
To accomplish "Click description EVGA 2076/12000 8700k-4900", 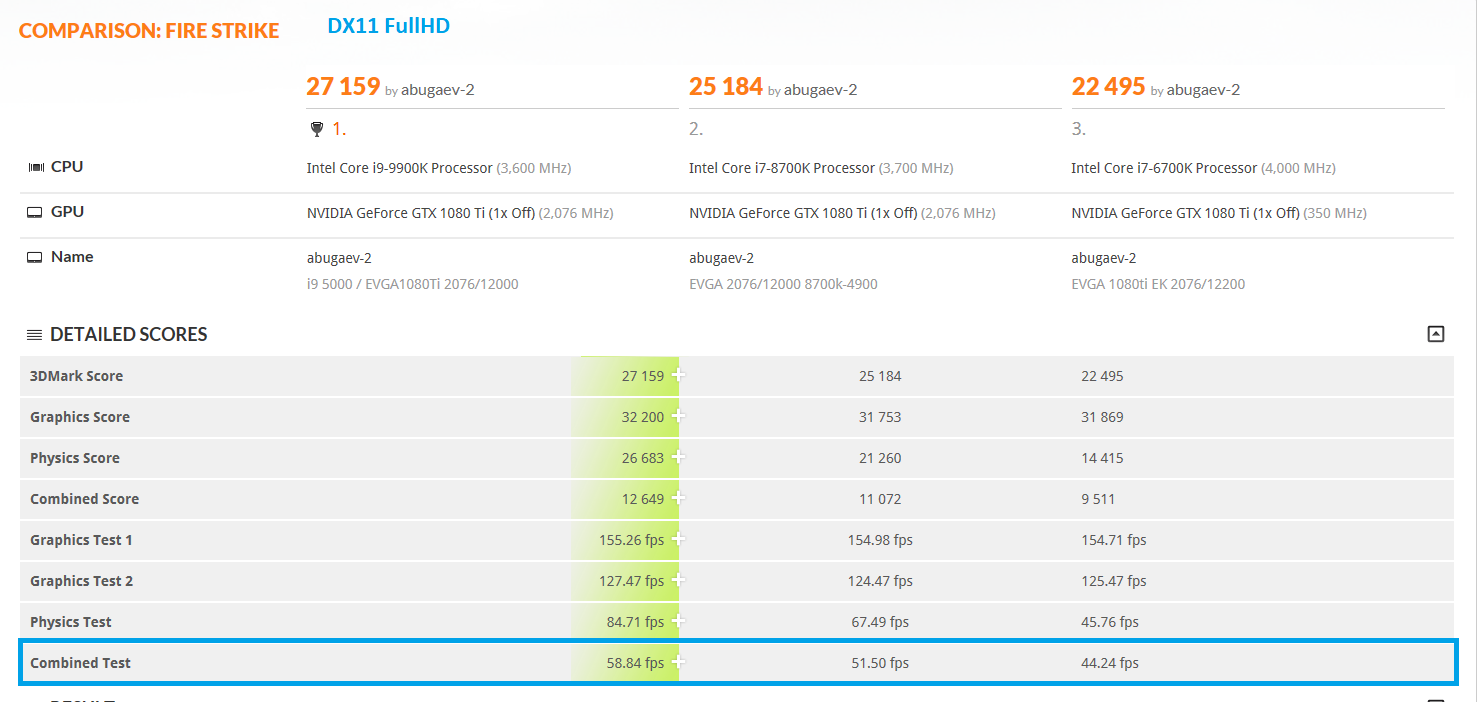I will point(783,284).
